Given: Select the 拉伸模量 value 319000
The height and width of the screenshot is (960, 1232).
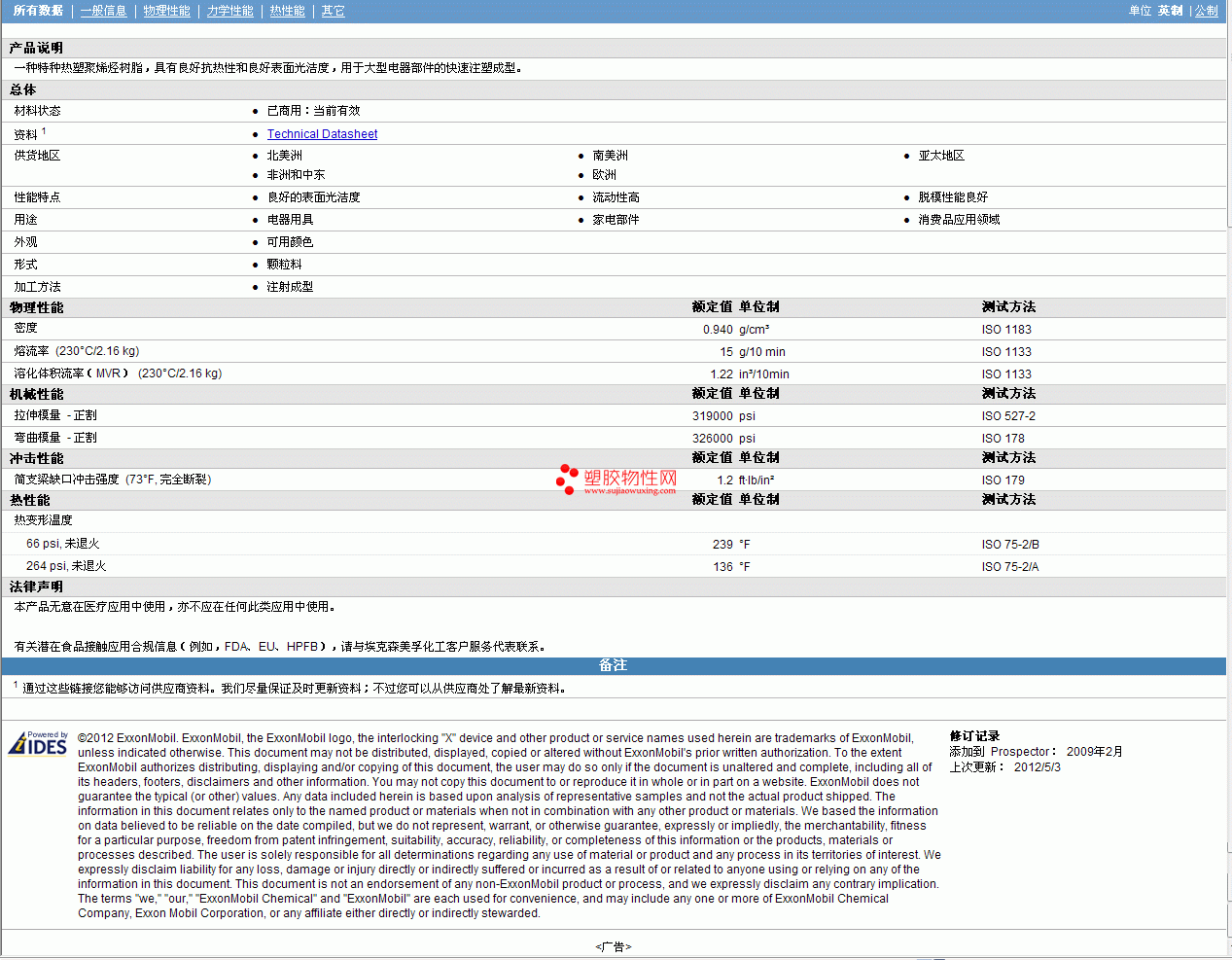Looking at the screenshot, I should click(x=713, y=416).
